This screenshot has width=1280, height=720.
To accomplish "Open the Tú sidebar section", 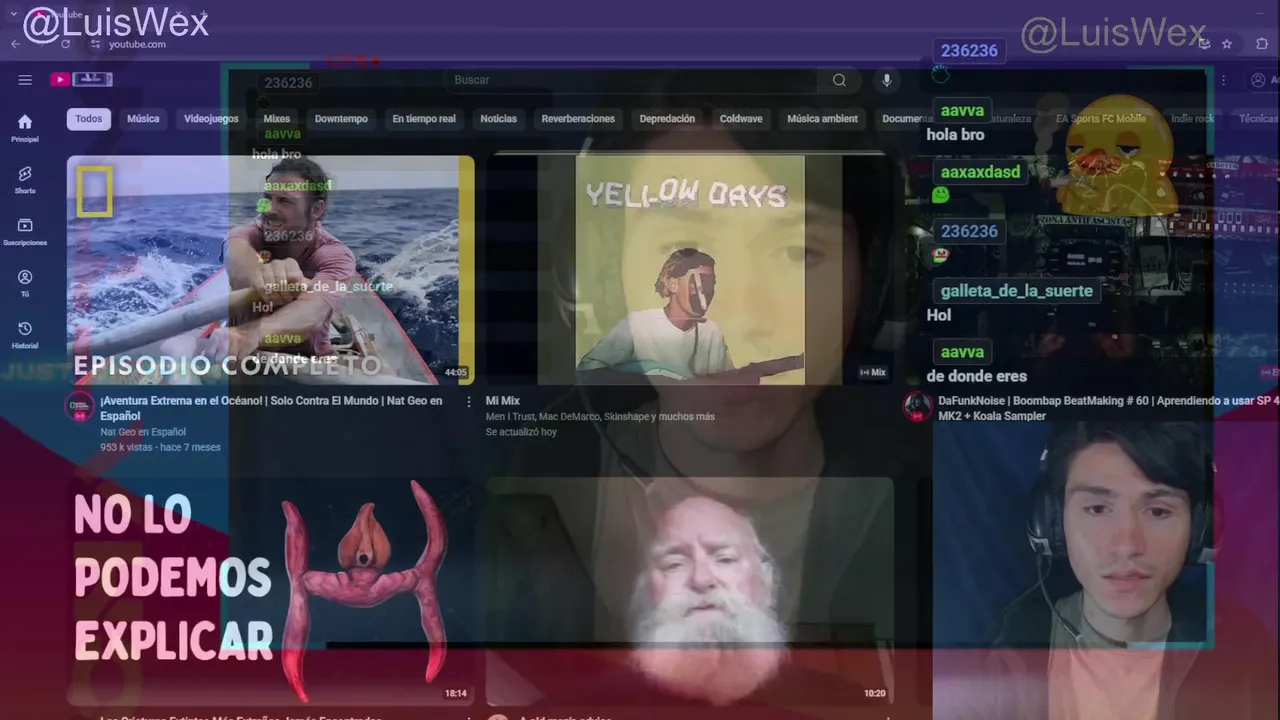I will point(25,283).
